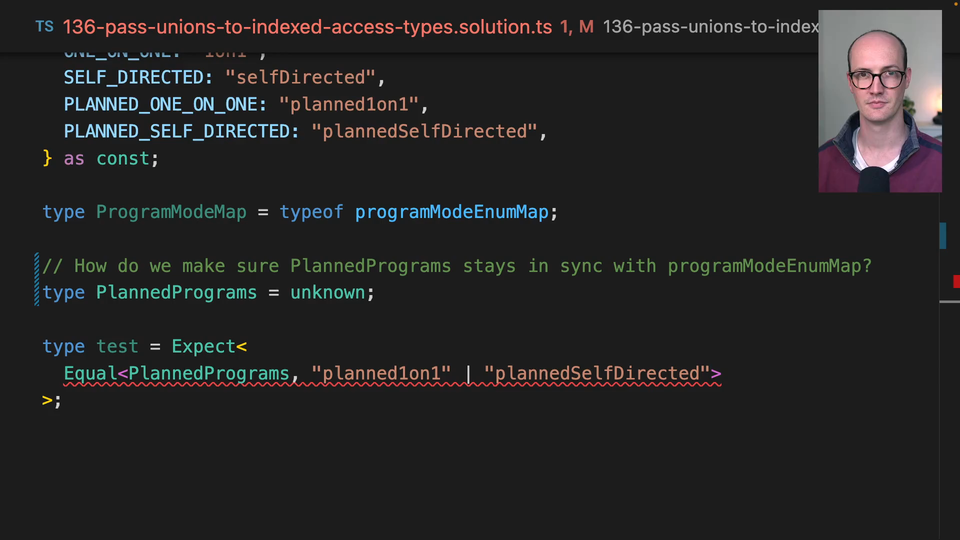Select the 136-pass-unions solution.ts tab
This screenshot has width=960, height=540.
pyautogui.click(x=307, y=27)
